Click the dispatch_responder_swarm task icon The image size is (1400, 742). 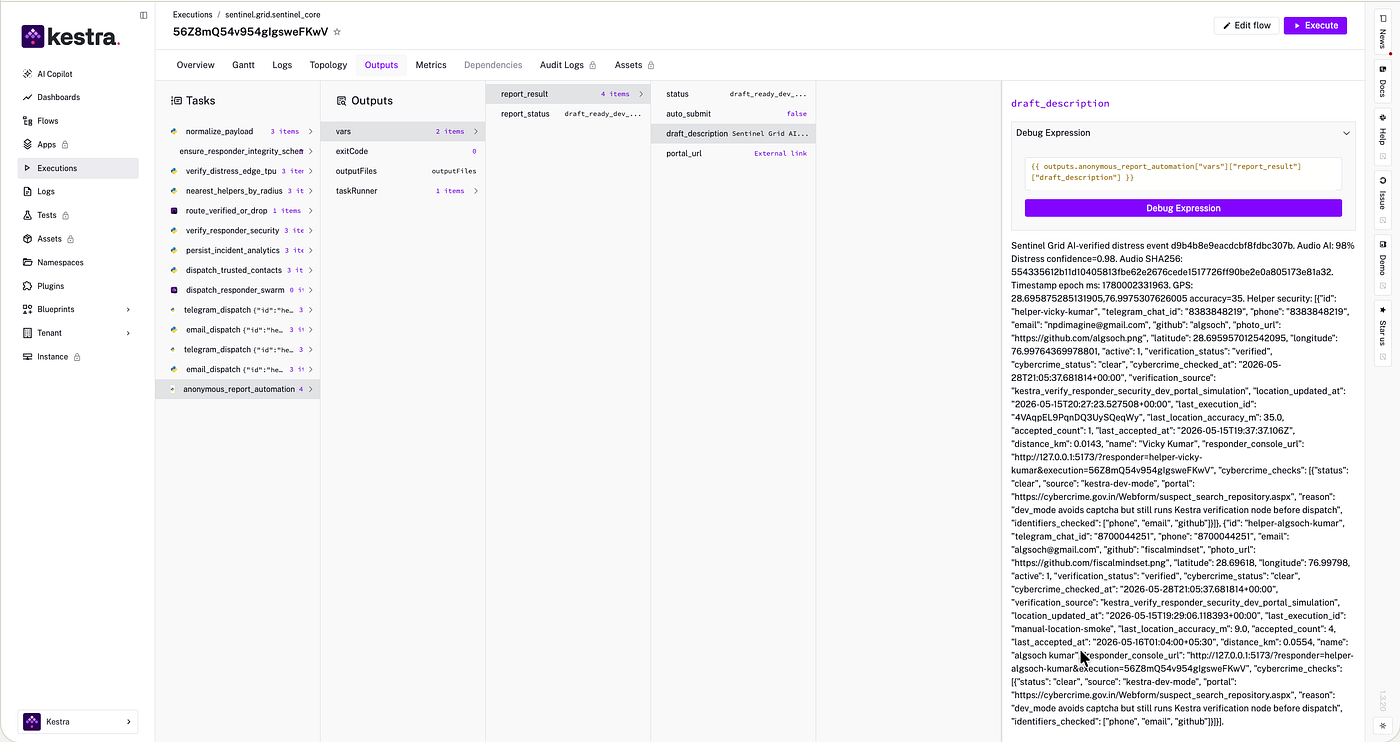click(174, 290)
